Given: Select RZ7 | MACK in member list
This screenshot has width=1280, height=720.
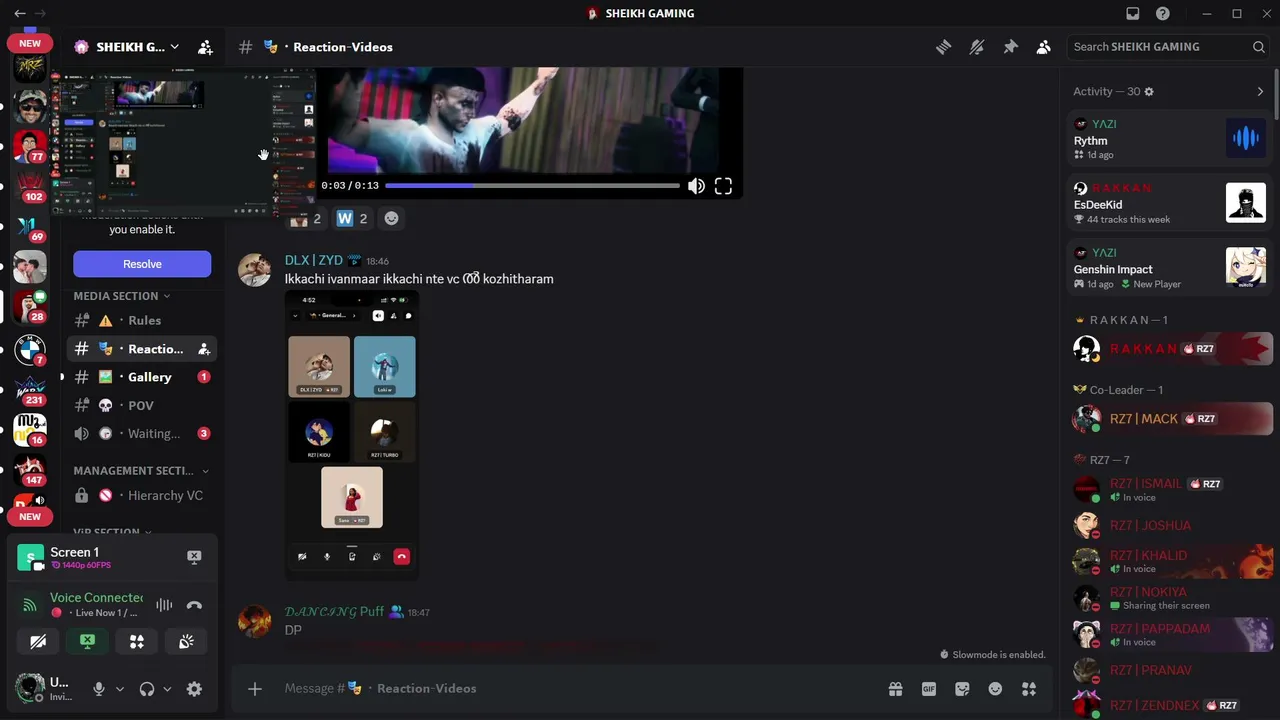Looking at the screenshot, I should point(1169,419).
